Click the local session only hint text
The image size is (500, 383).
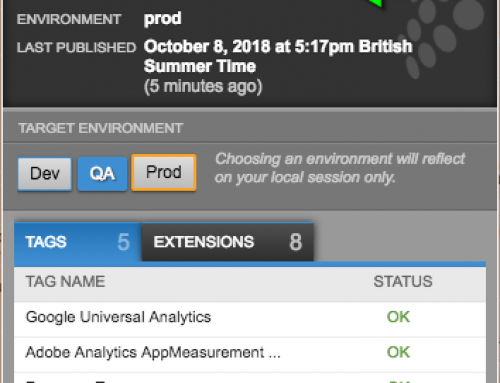click(340, 168)
